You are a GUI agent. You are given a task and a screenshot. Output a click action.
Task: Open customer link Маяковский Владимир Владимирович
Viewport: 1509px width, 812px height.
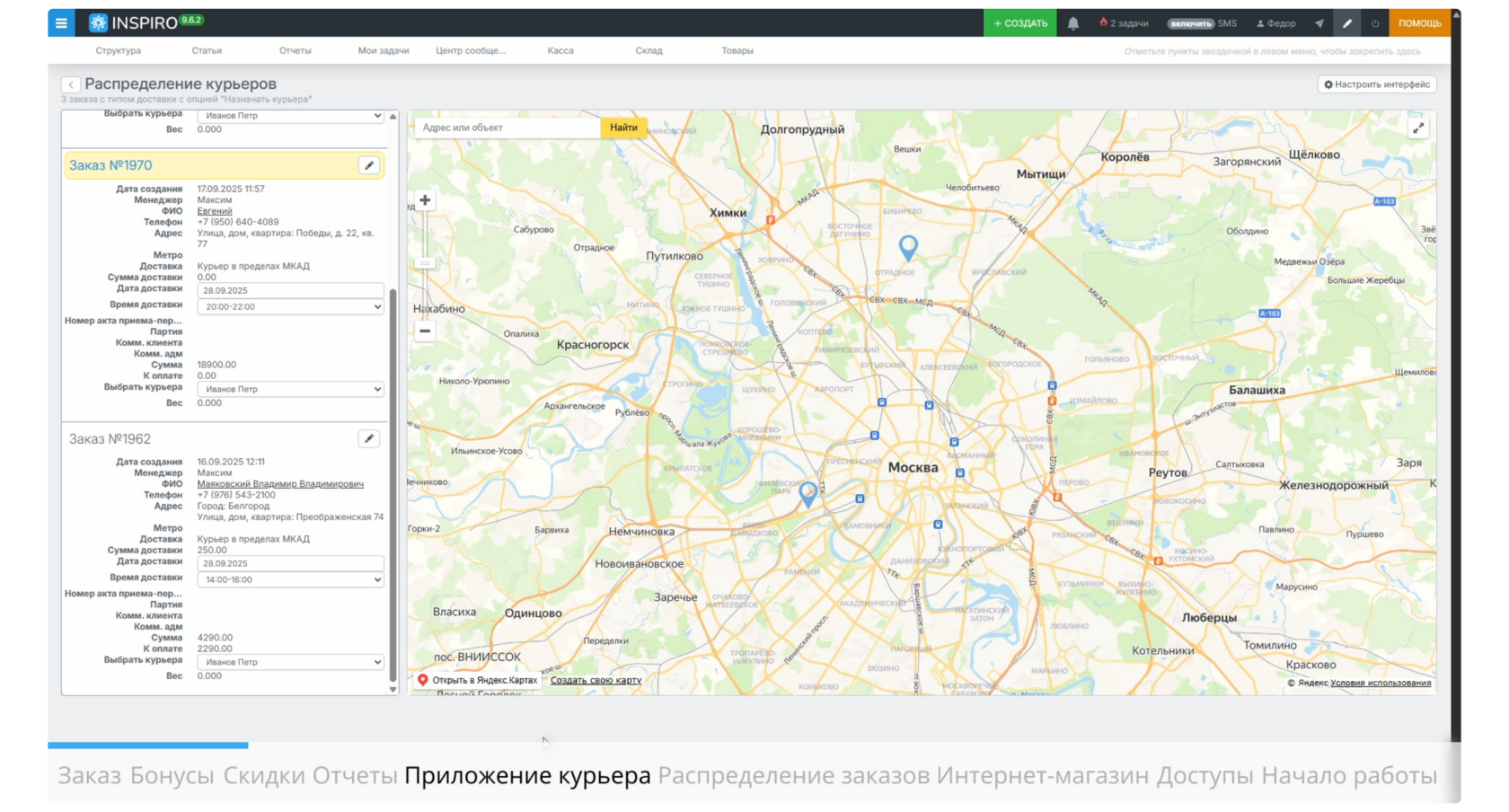click(280, 484)
